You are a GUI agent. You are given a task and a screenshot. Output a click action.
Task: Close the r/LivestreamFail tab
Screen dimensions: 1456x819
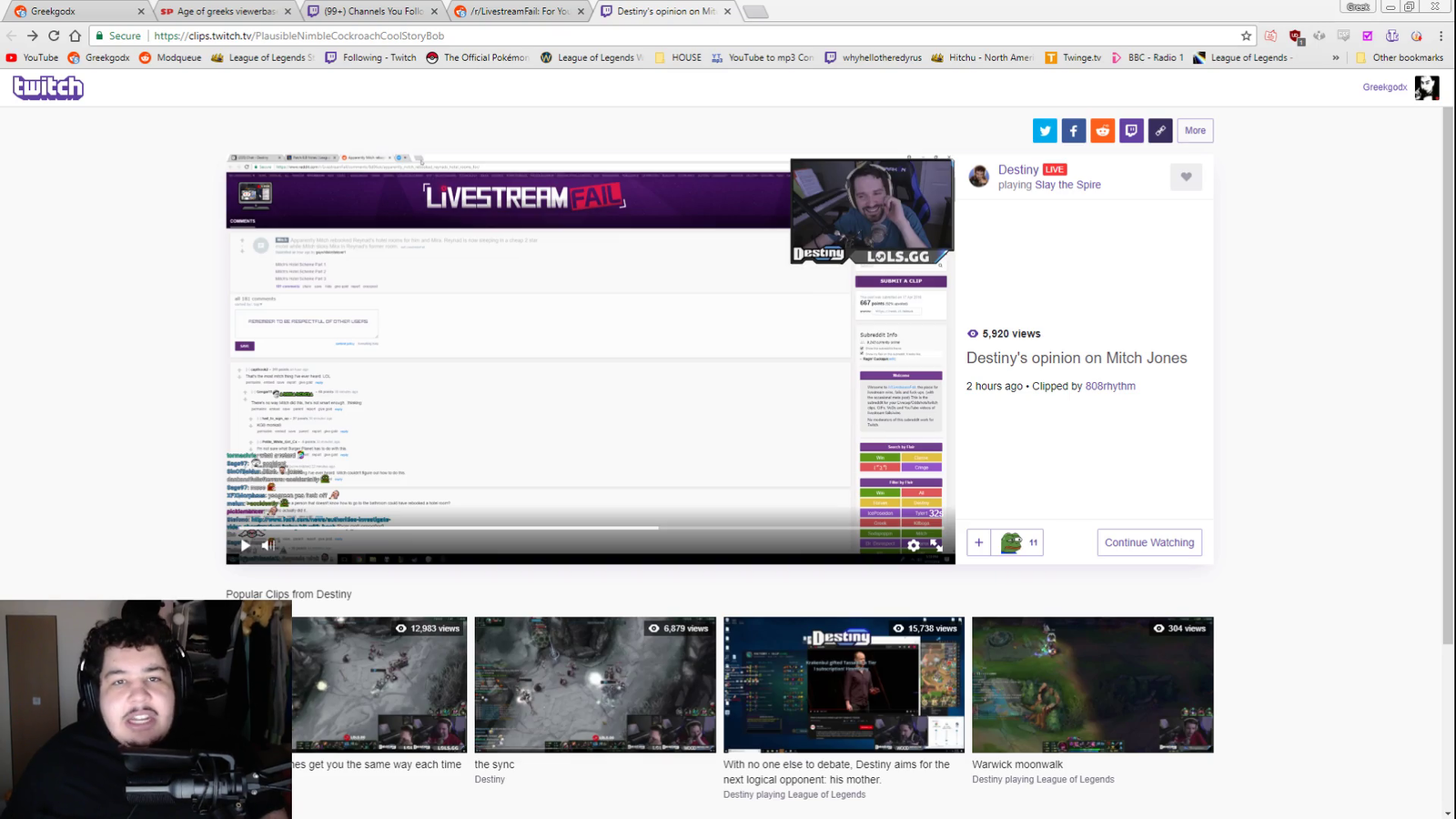pos(581,11)
